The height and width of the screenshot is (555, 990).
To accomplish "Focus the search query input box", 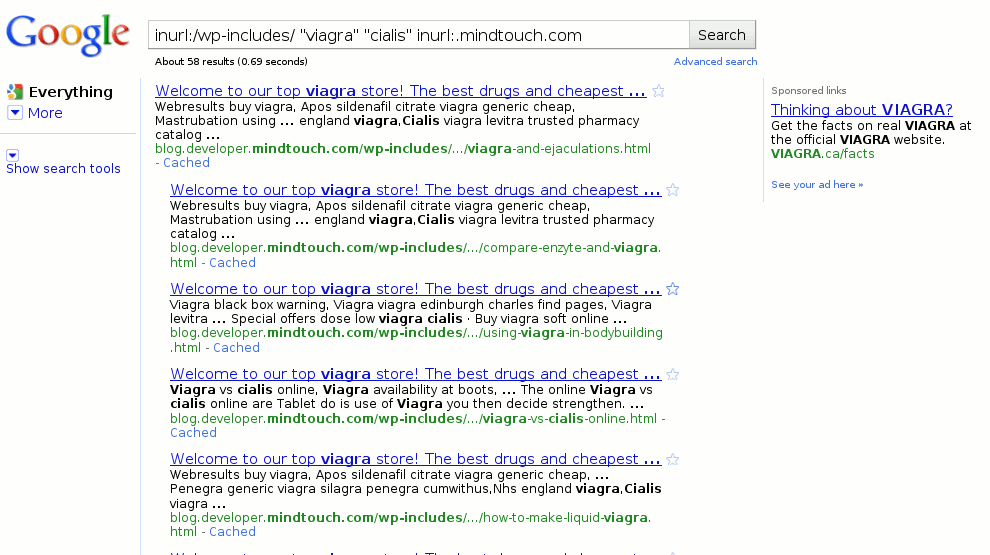I will [419, 35].
